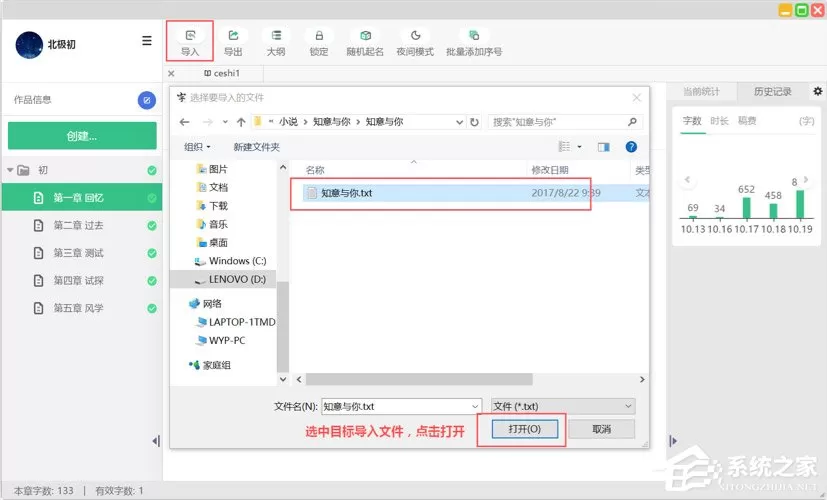Screen dimensions: 827x500
Task: Click the 随机起名 random name icon
Action: click(x=365, y=35)
